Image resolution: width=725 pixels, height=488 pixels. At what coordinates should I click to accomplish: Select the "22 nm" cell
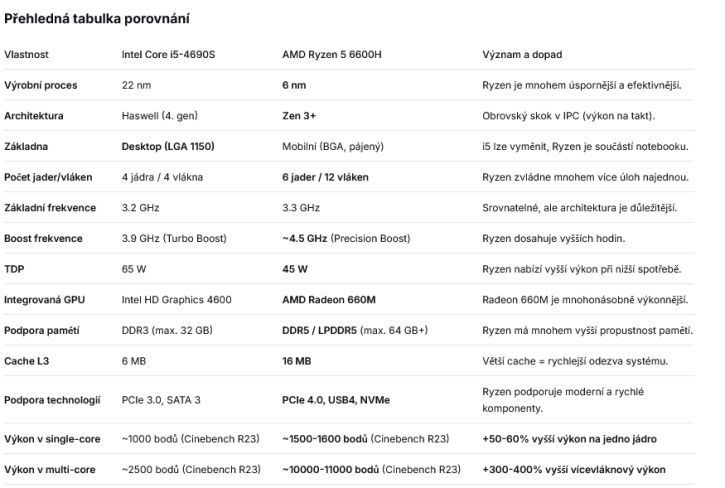[x=136, y=85]
